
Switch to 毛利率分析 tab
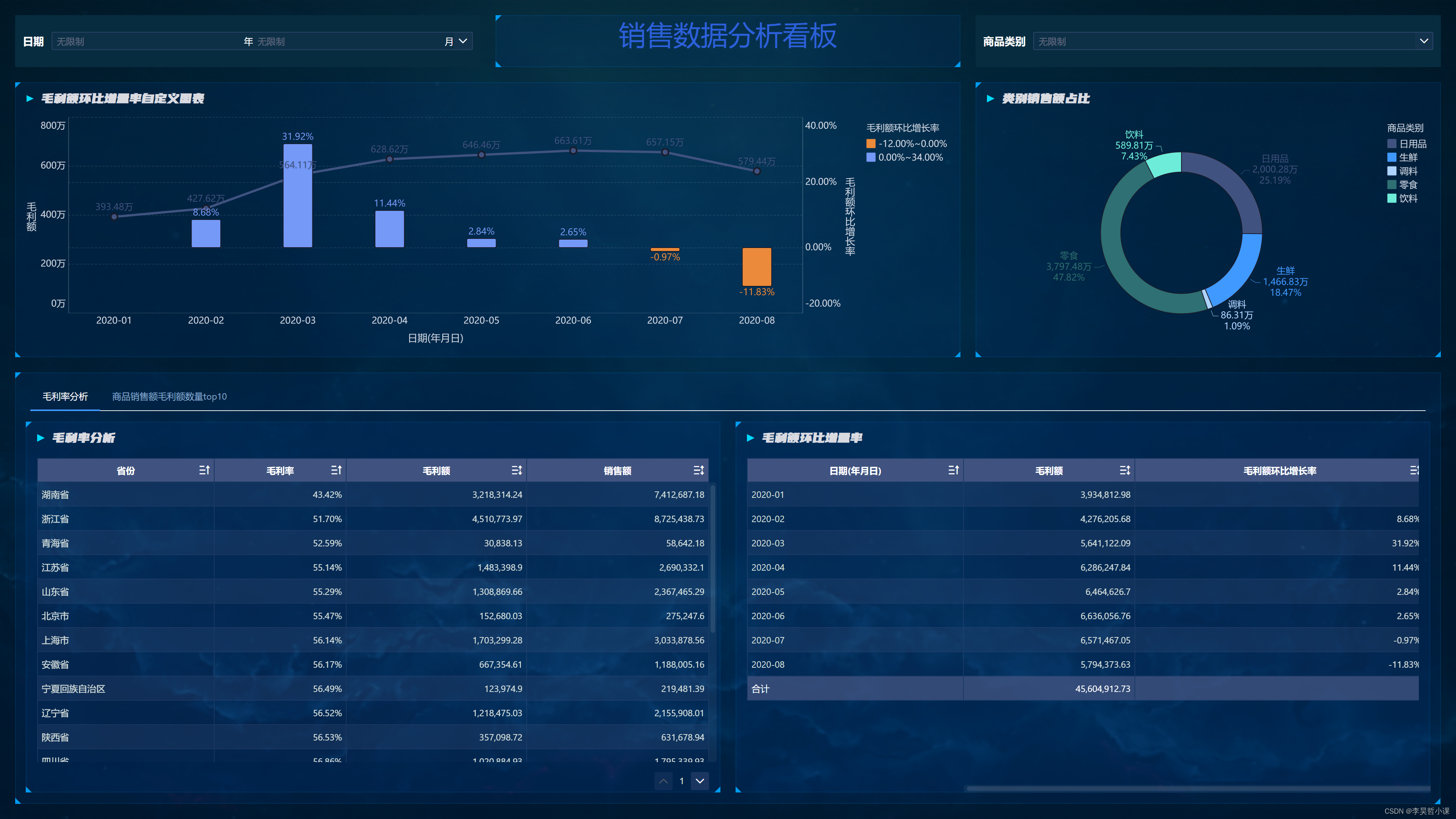tap(65, 397)
